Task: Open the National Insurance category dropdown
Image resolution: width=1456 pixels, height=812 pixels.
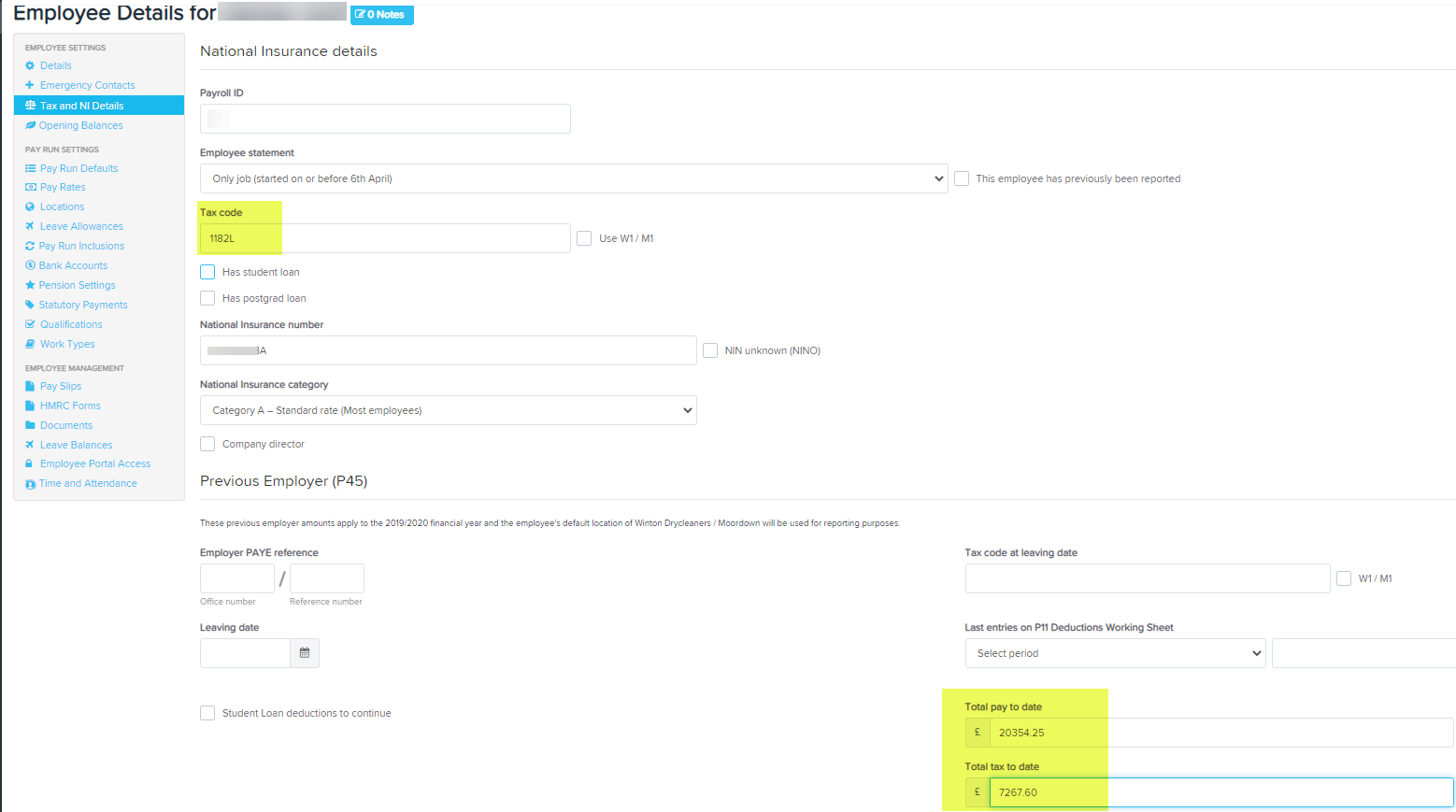Action: (x=448, y=409)
